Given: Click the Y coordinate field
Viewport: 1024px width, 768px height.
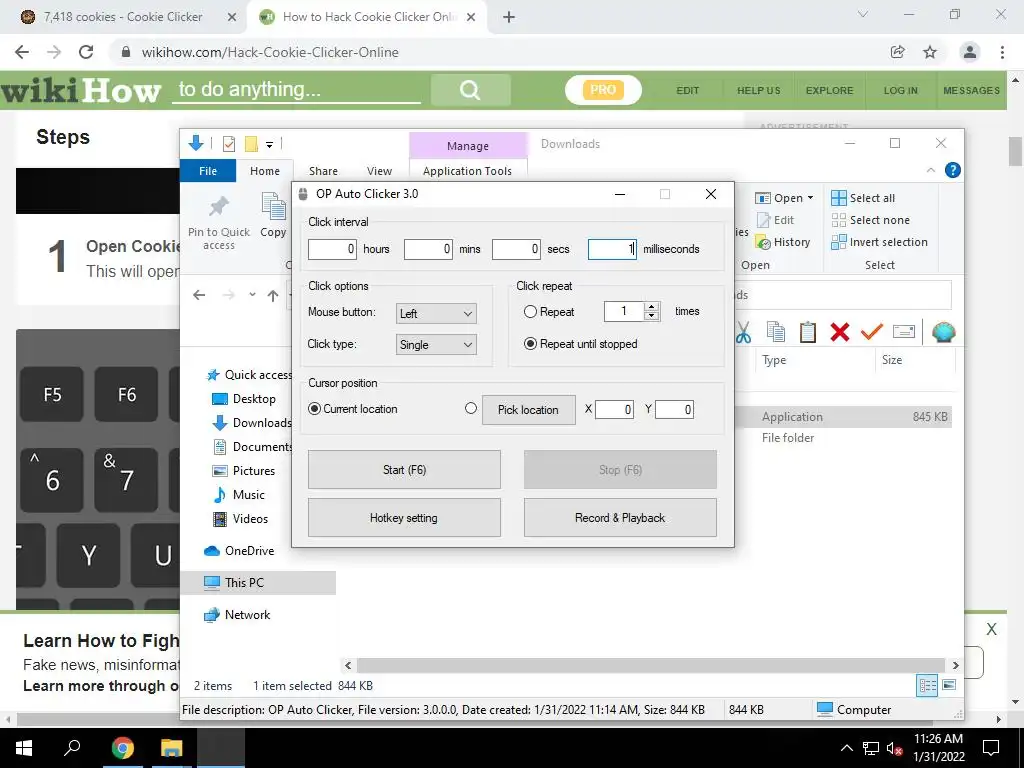Looking at the screenshot, I should (x=674, y=409).
